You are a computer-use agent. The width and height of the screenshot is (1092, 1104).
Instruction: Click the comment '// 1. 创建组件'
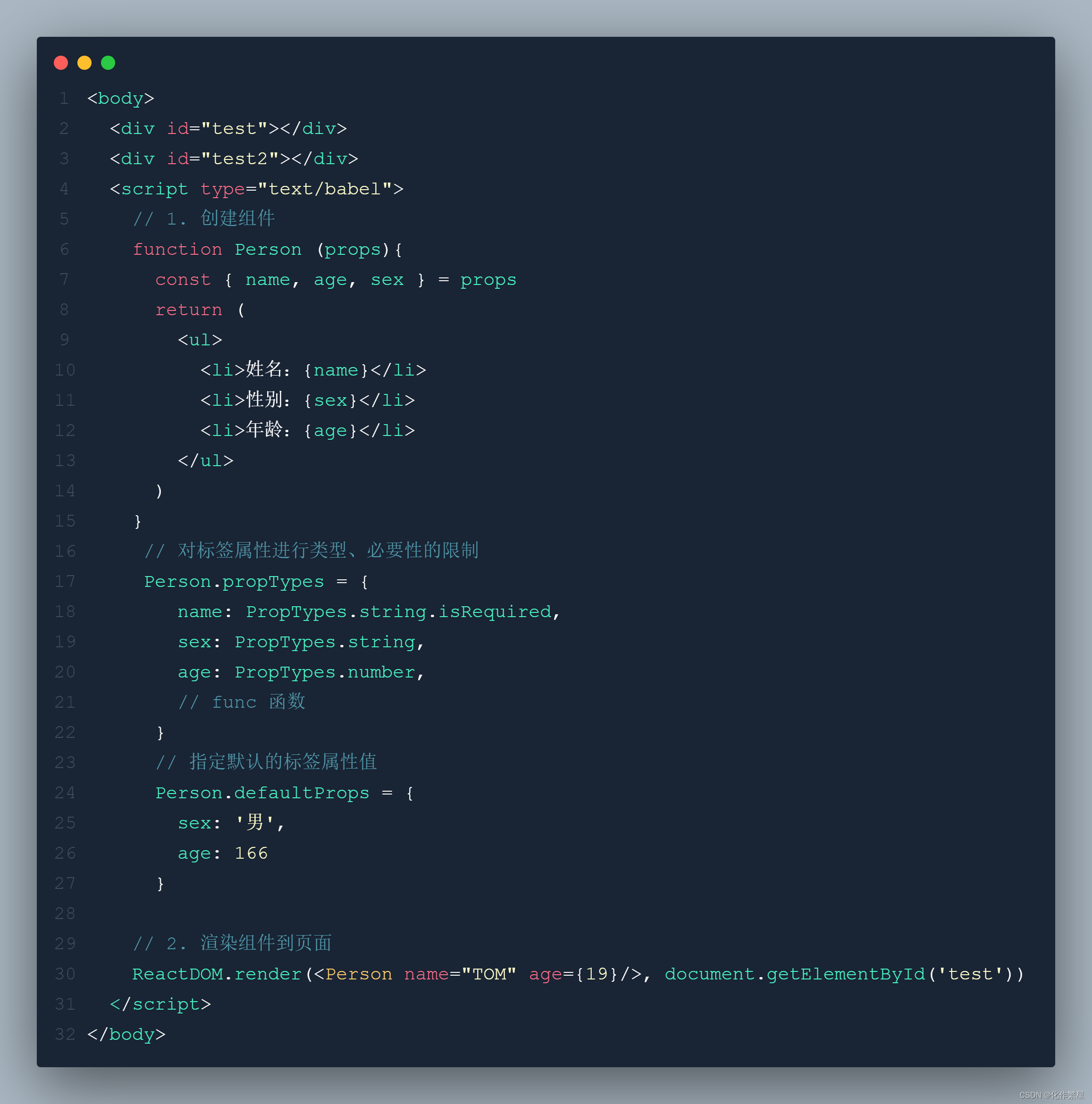[203, 219]
